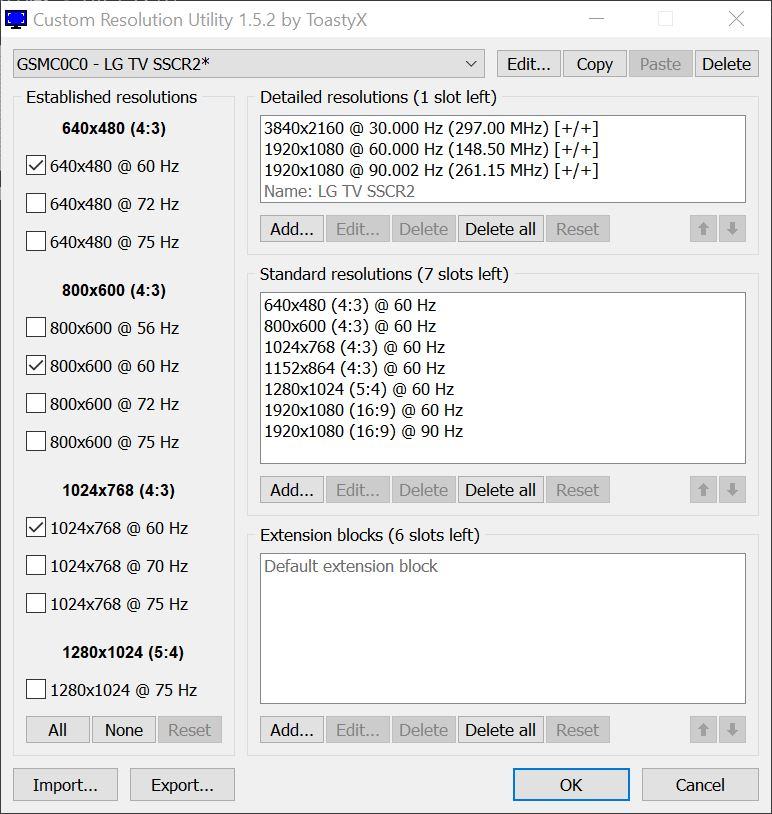772x814 pixels.
Task: Enable 1024x768 @ 70 Hz
Action: (x=36, y=565)
